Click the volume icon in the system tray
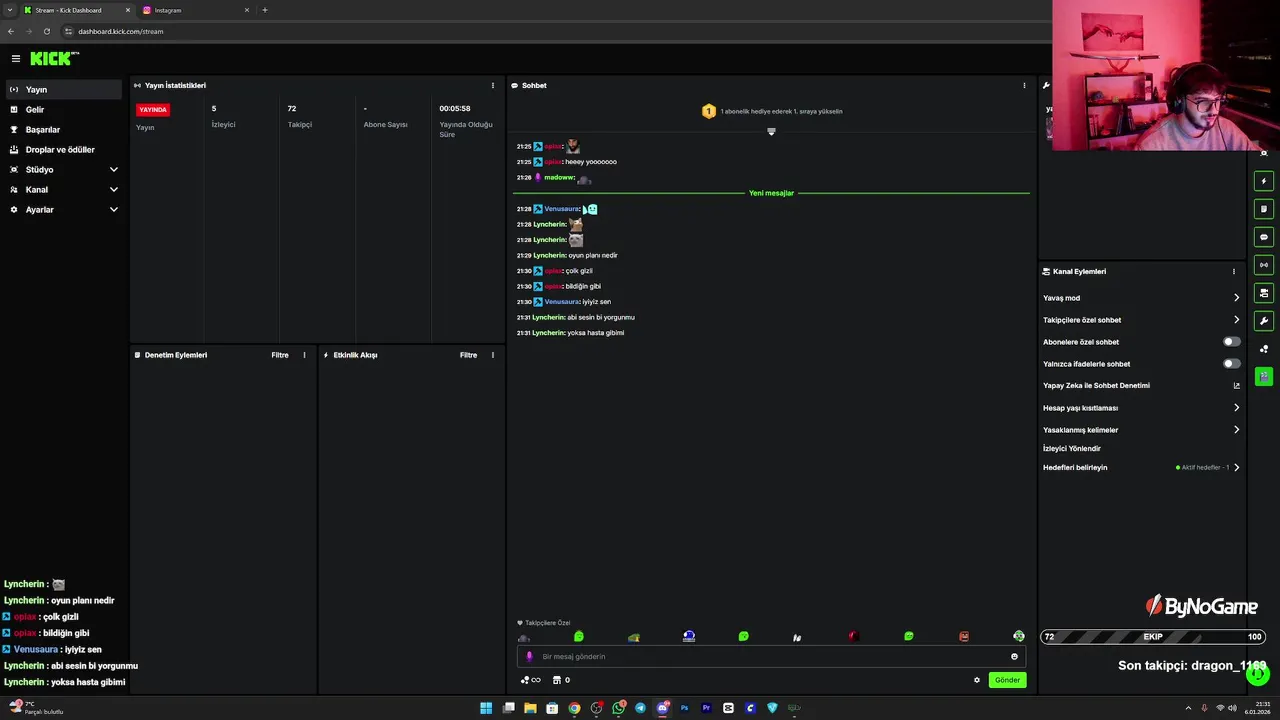Image resolution: width=1280 pixels, height=720 pixels. point(1231,708)
